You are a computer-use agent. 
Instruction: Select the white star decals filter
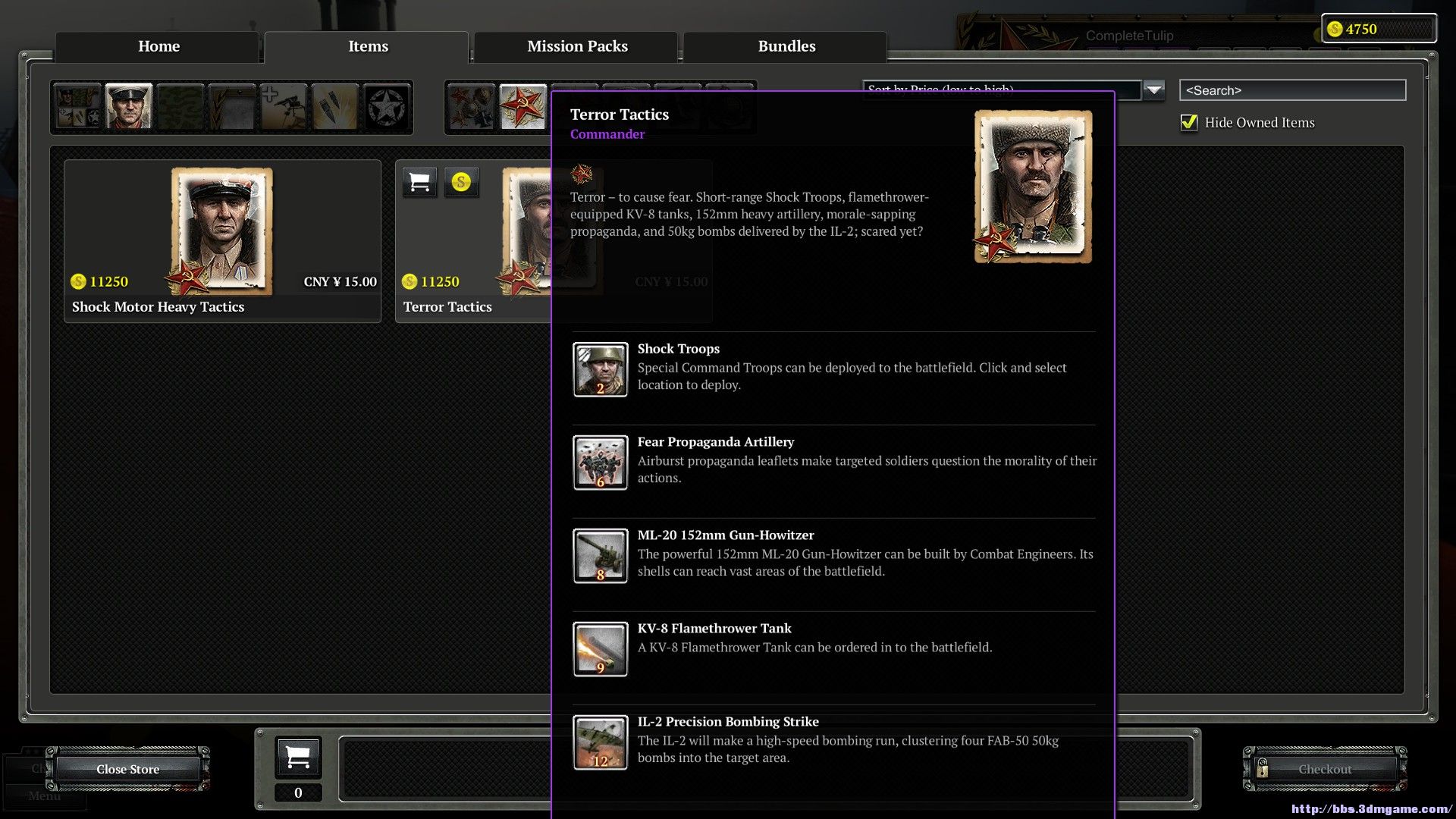coord(386,107)
